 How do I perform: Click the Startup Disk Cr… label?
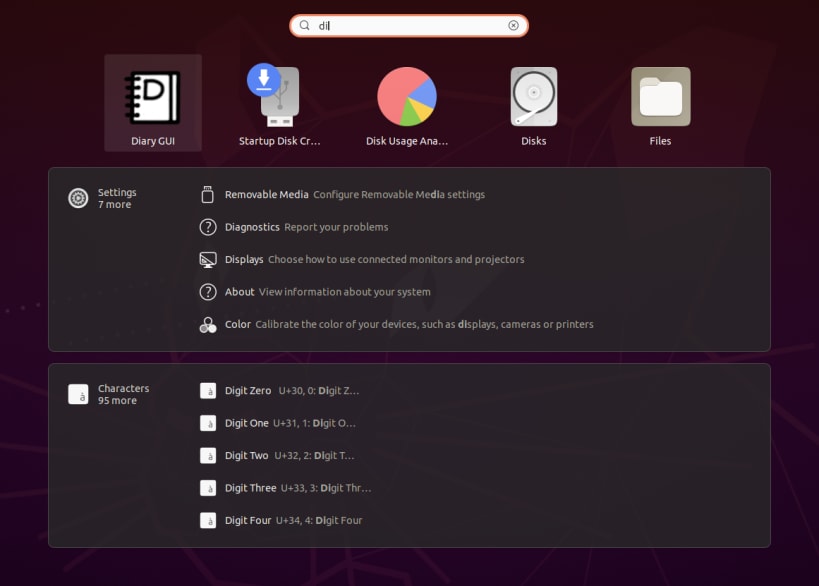pyautogui.click(x=279, y=141)
